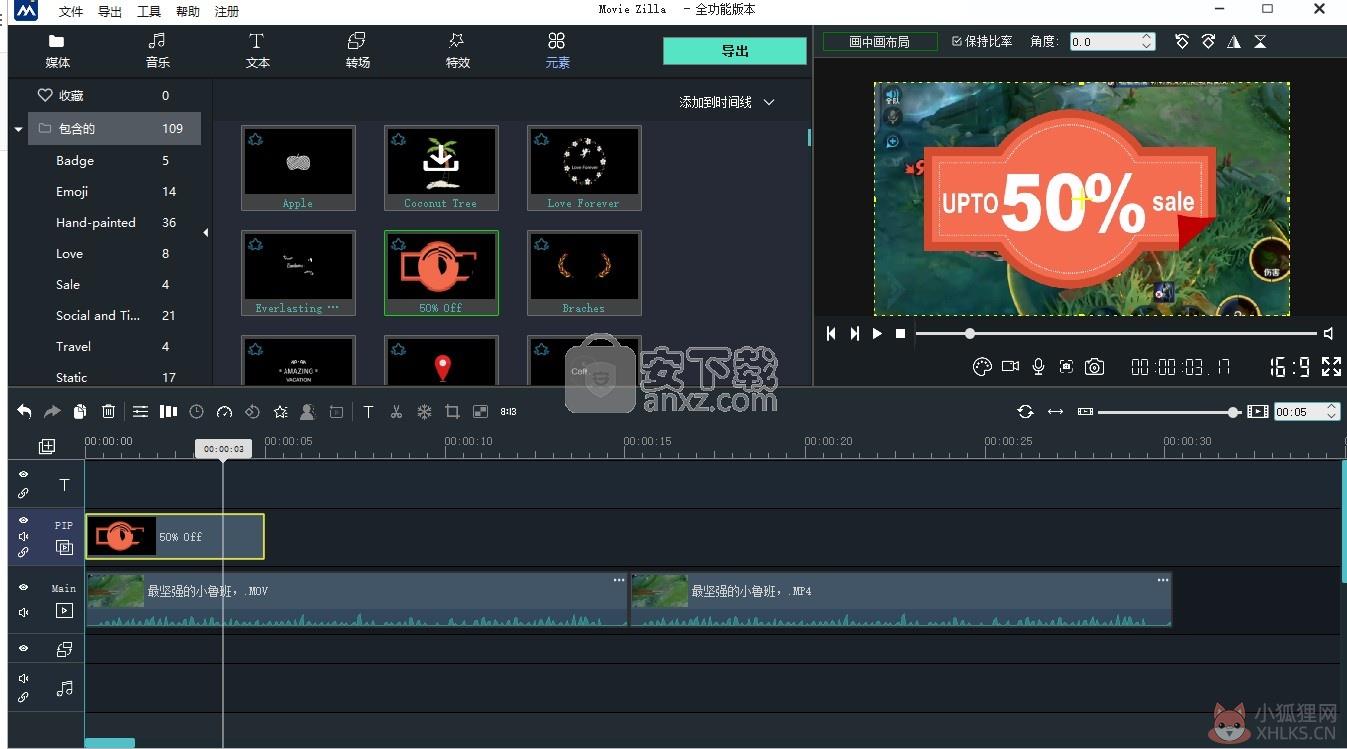Split clip with the scissors icon

click(396, 411)
